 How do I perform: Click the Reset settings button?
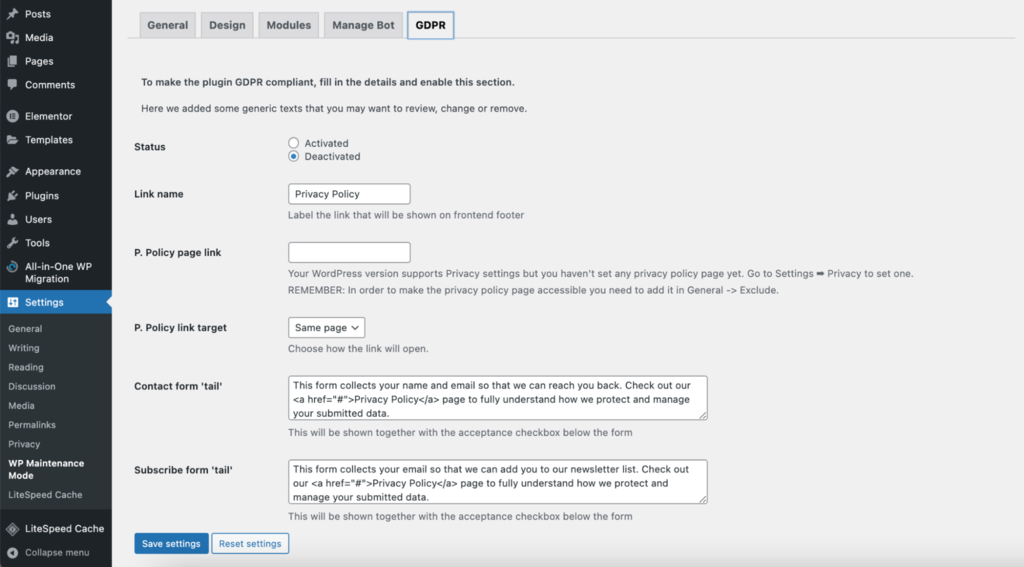point(250,543)
